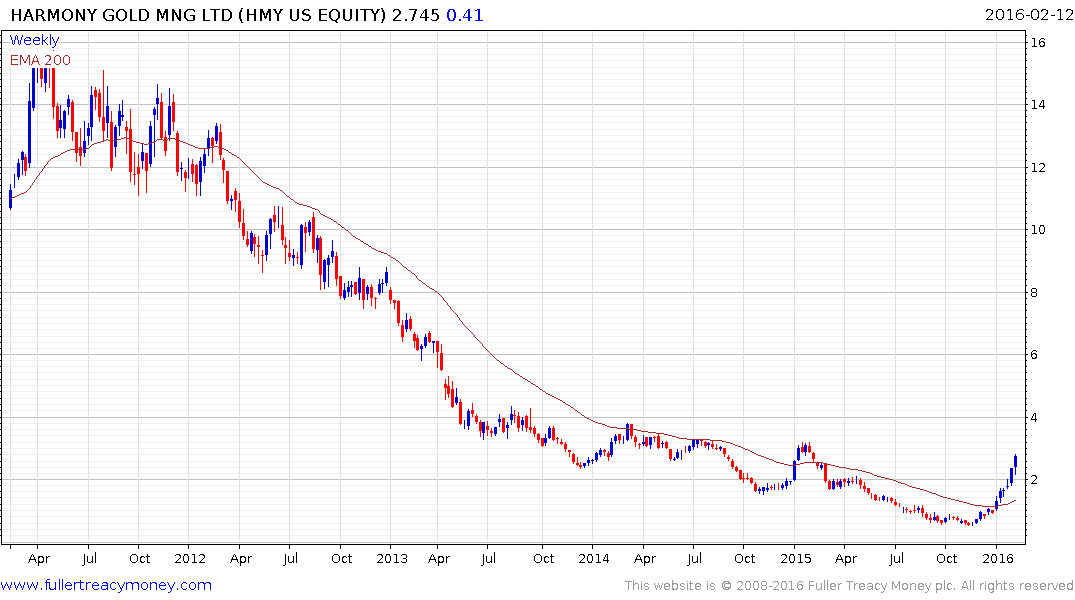Click the 2 price axis label
Viewport: 1075px width, 600px height.
click(1034, 480)
